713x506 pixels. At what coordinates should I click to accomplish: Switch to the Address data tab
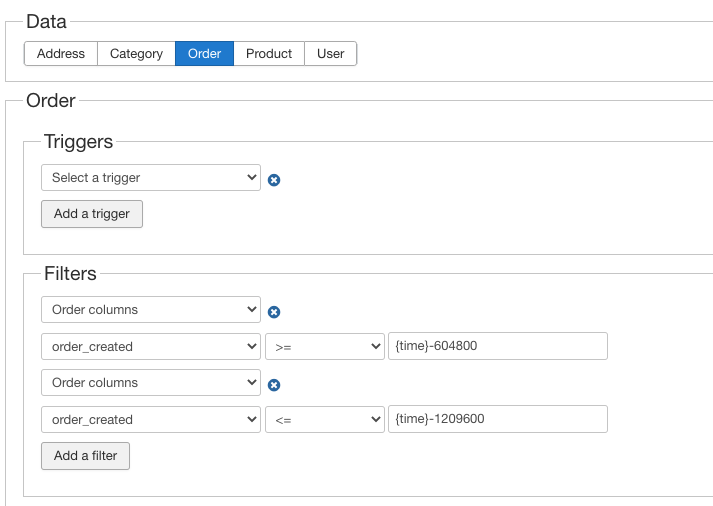(x=61, y=54)
